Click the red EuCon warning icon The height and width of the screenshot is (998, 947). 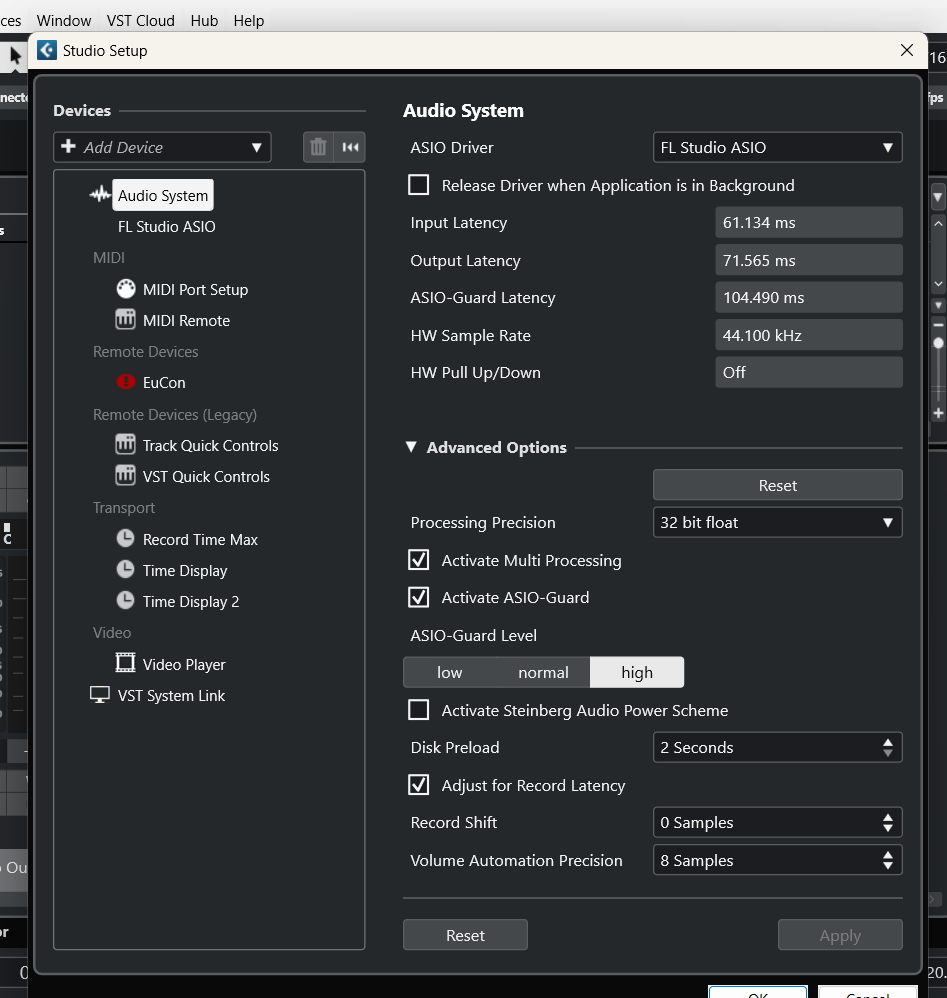click(x=126, y=382)
